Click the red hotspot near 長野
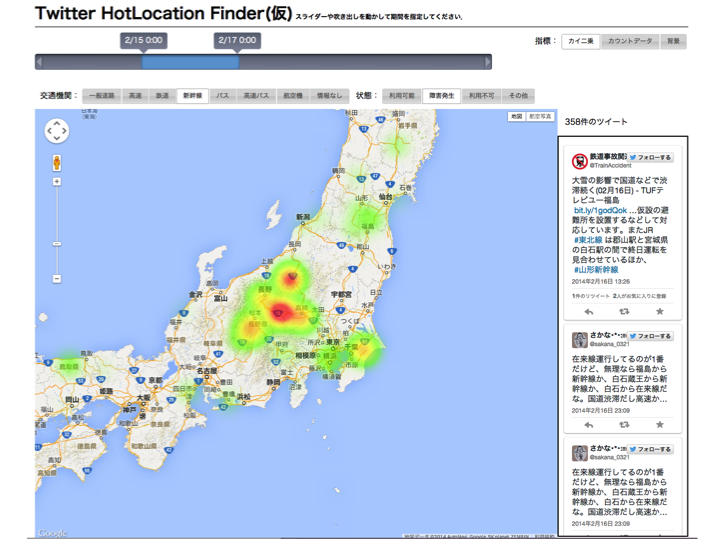This screenshot has height=540, width=720. click(291, 278)
